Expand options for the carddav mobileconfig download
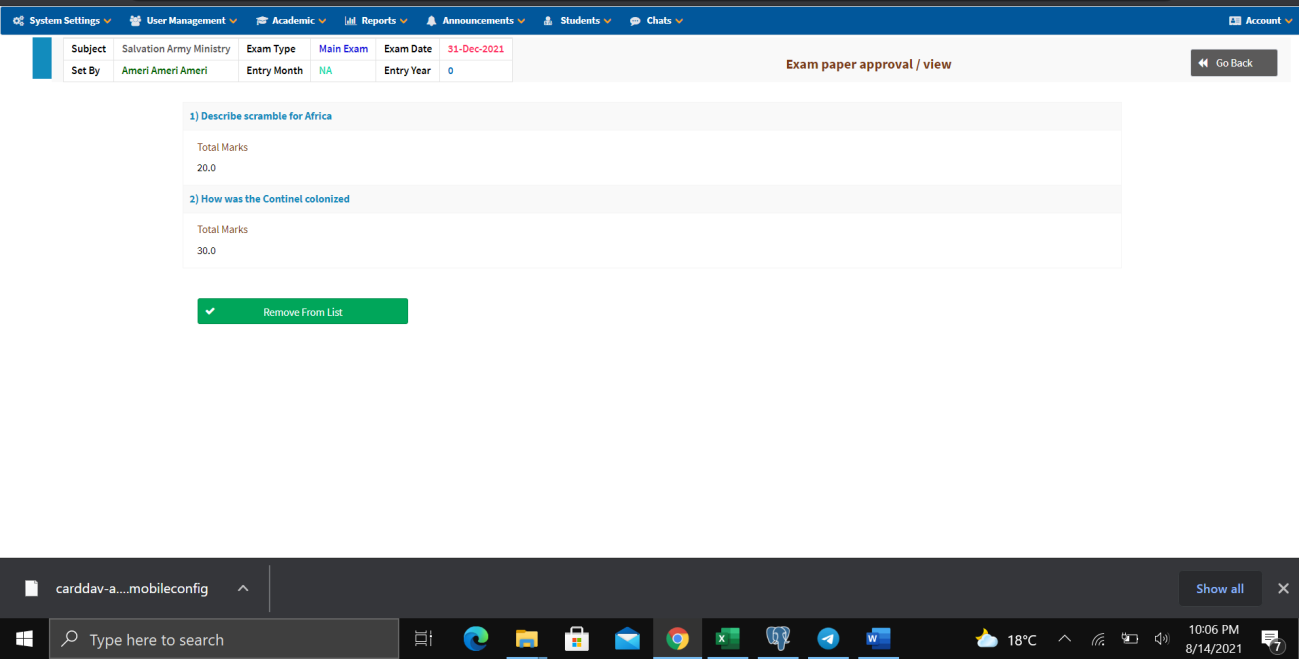1299x659 pixels. click(x=242, y=588)
